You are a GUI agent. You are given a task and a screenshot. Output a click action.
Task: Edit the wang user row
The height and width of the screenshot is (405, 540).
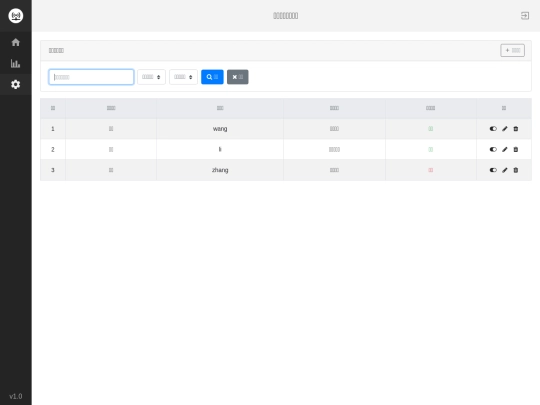[x=505, y=129]
